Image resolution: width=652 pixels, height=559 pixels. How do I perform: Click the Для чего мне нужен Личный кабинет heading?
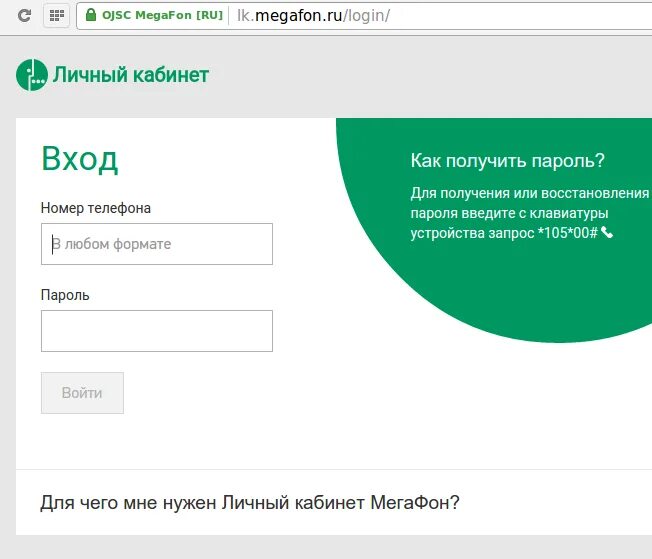[x=249, y=502]
